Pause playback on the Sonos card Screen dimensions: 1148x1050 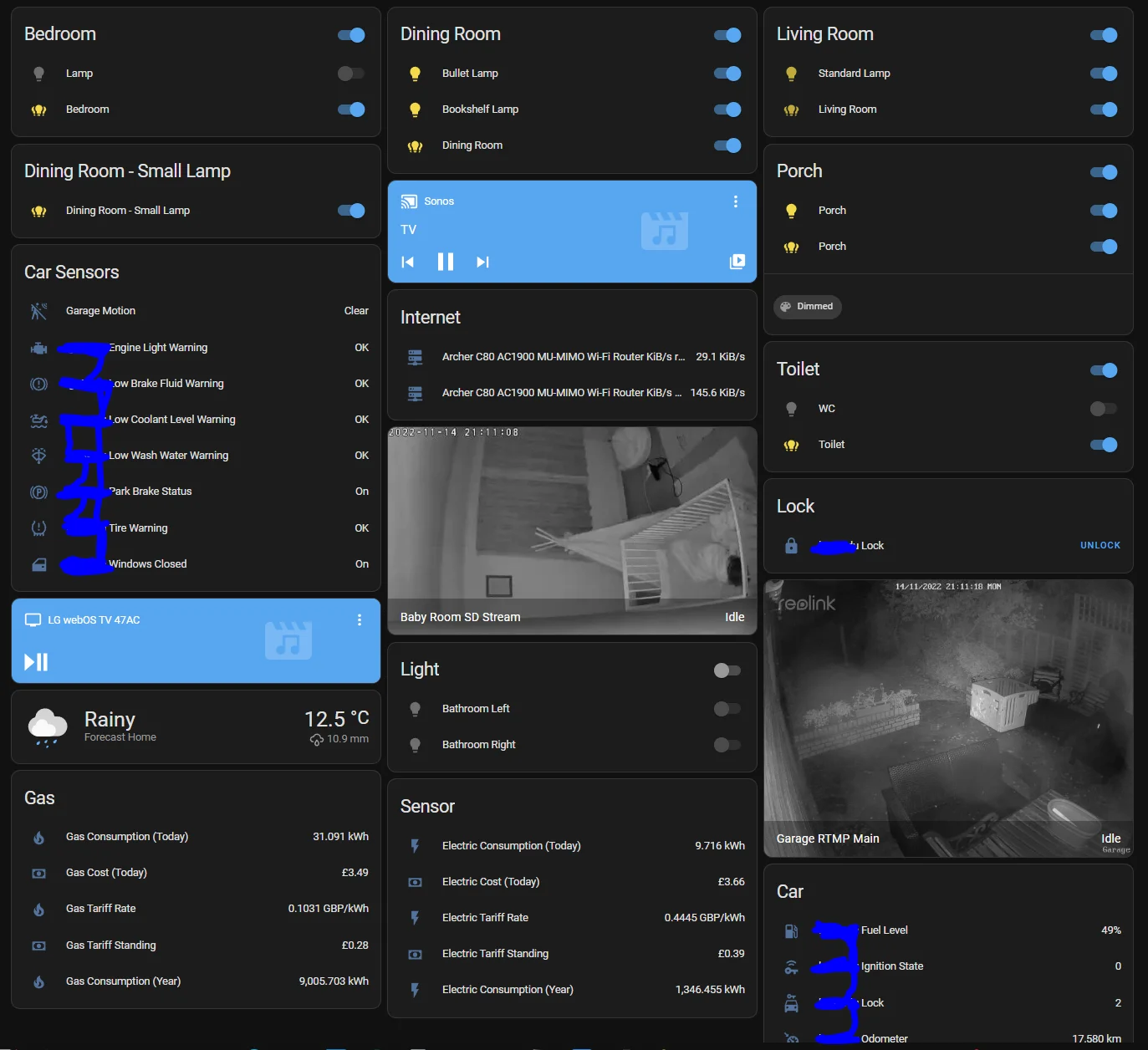click(x=446, y=262)
